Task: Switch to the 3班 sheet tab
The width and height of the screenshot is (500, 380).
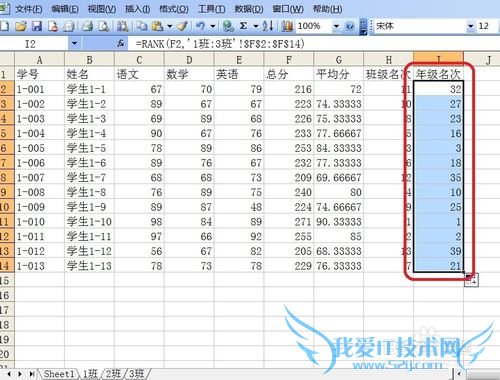Action: tap(137, 374)
